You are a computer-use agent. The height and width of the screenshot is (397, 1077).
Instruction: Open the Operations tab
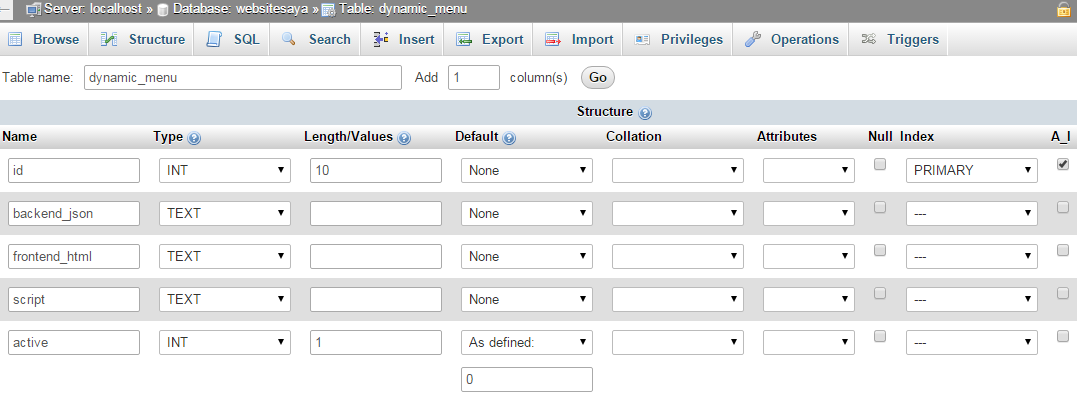click(x=791, y=39)
